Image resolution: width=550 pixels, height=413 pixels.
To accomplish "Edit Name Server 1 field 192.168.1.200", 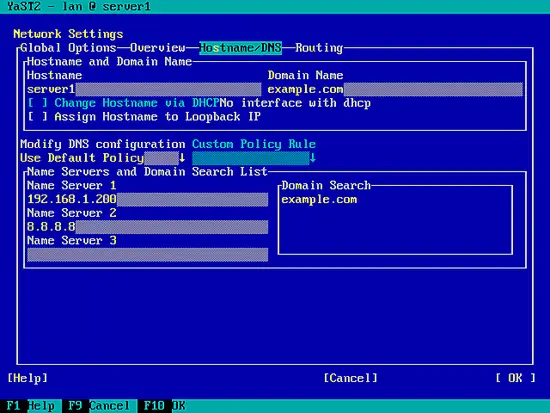I will (147, 199).
